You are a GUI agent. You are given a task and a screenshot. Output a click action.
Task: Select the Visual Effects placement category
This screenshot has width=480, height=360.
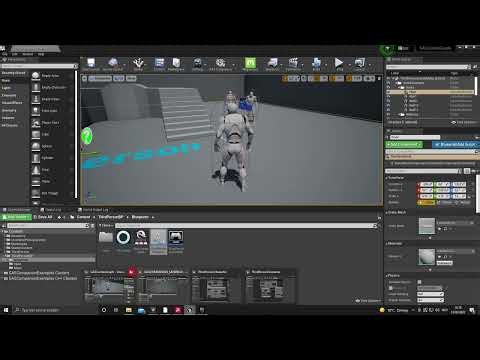(x=12, y=103)
